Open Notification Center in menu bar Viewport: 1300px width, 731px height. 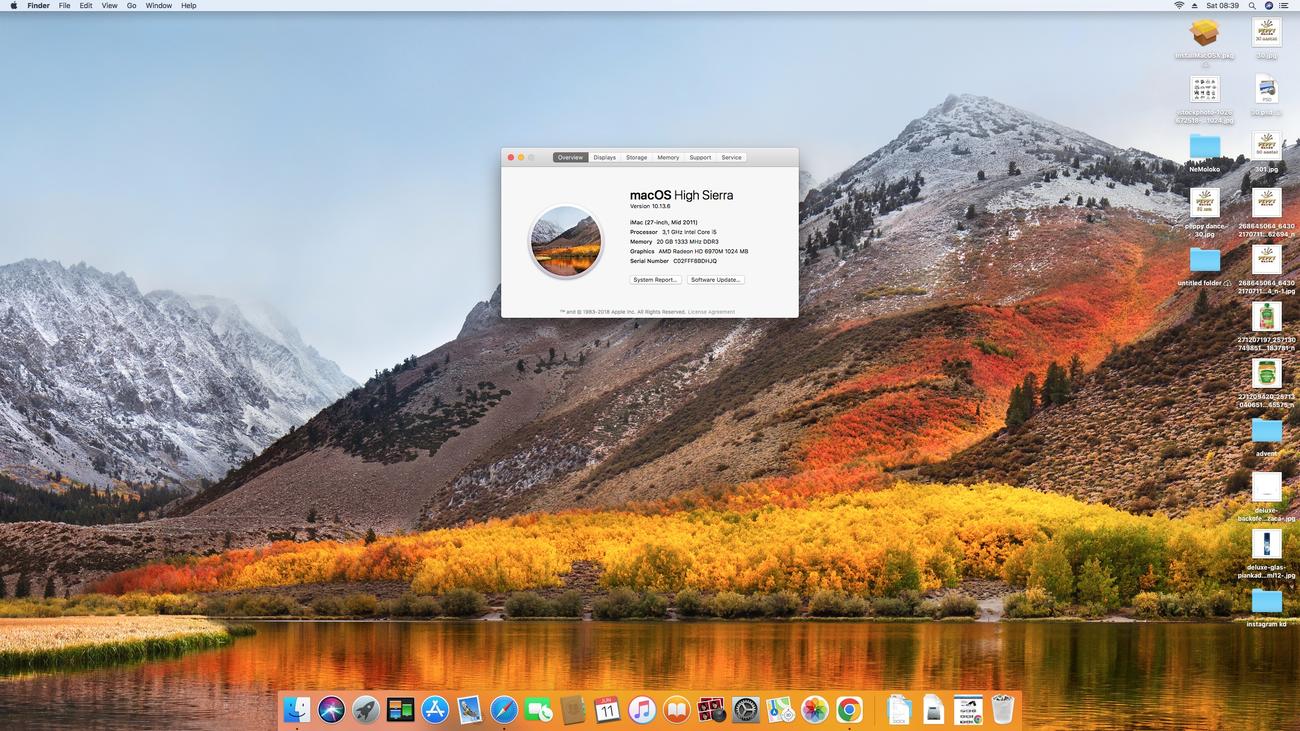click(x=1284, y=6)
